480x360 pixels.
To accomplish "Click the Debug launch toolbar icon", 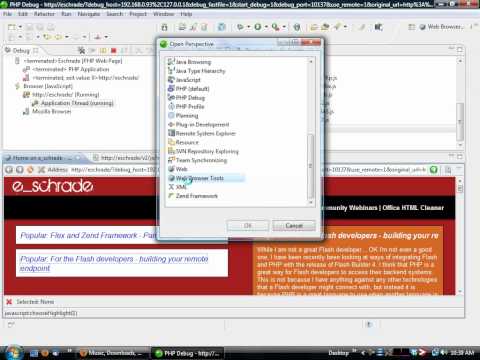I will tap(240, 27).
